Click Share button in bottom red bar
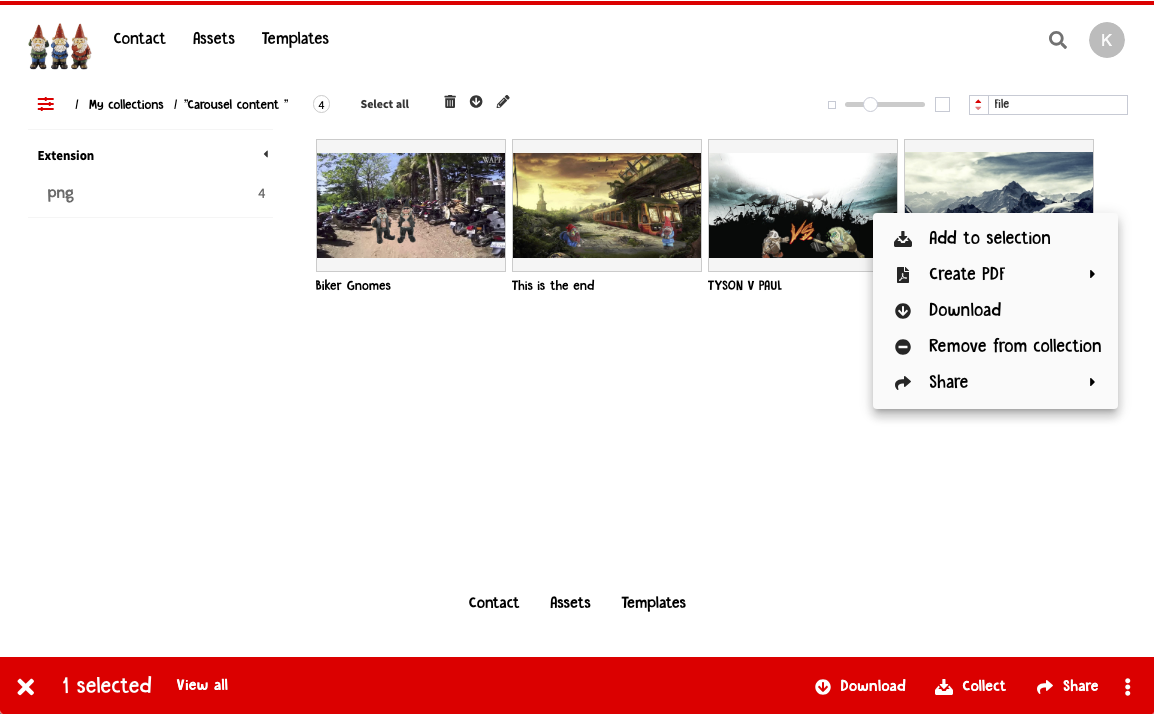1154x714 pixels. tap(1067, 686)
